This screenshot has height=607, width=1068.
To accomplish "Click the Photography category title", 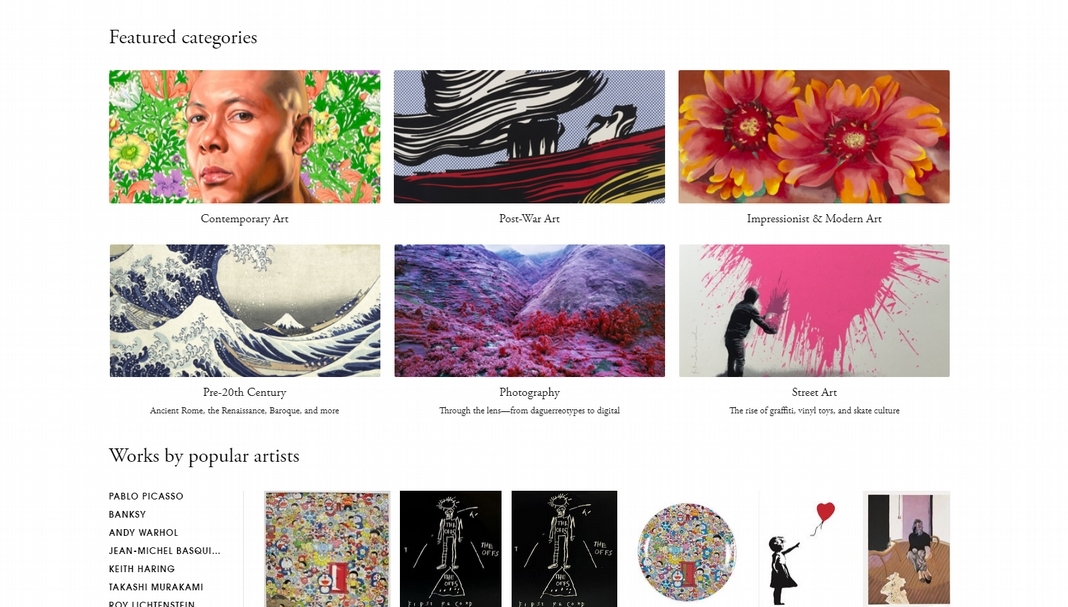I will point(529,392).
